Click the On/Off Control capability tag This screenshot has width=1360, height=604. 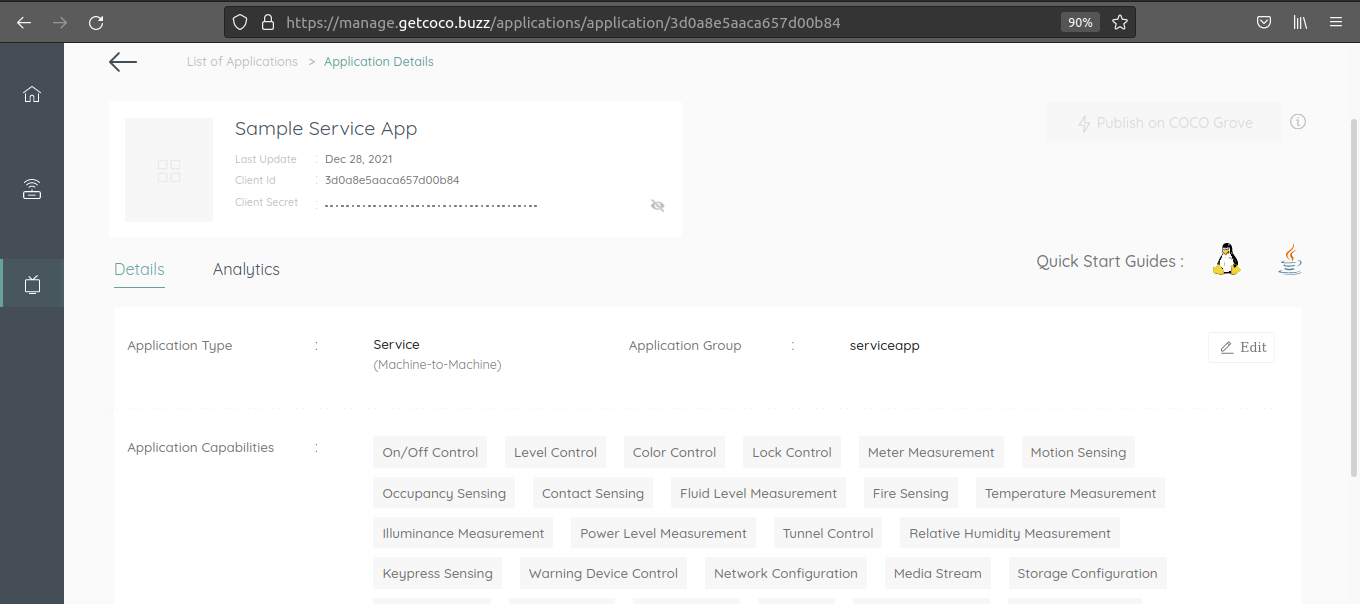pyautogui.click(x=430, y=452)
